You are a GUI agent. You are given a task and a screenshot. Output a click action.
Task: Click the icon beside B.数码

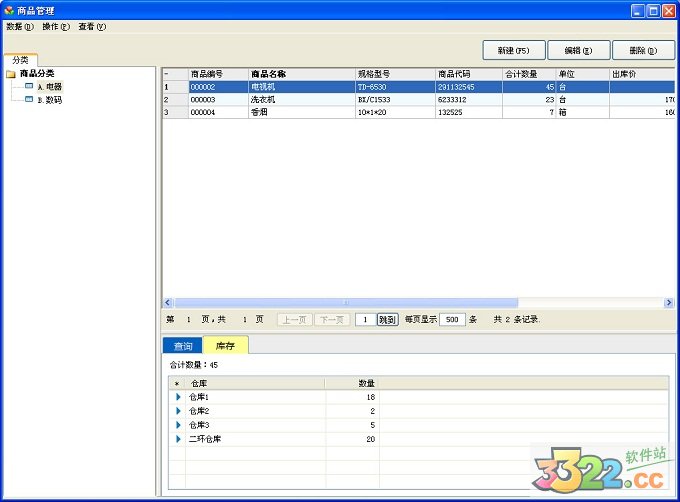(29, 99)
